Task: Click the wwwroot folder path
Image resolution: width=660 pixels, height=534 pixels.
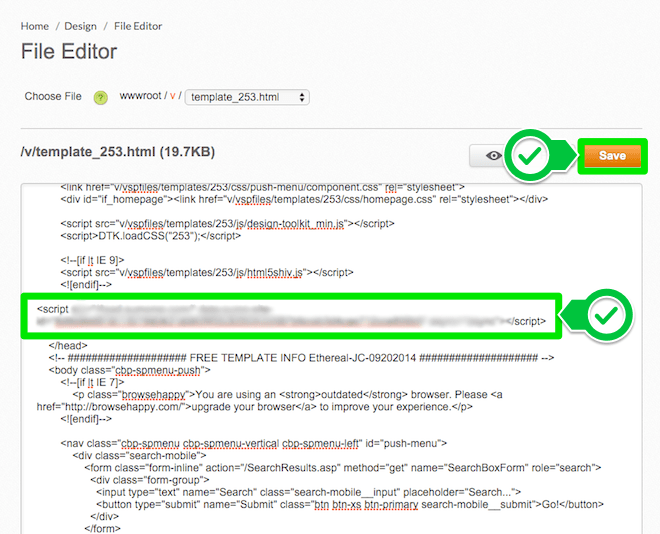Action: pyautogui.click(x=140, y=97)
